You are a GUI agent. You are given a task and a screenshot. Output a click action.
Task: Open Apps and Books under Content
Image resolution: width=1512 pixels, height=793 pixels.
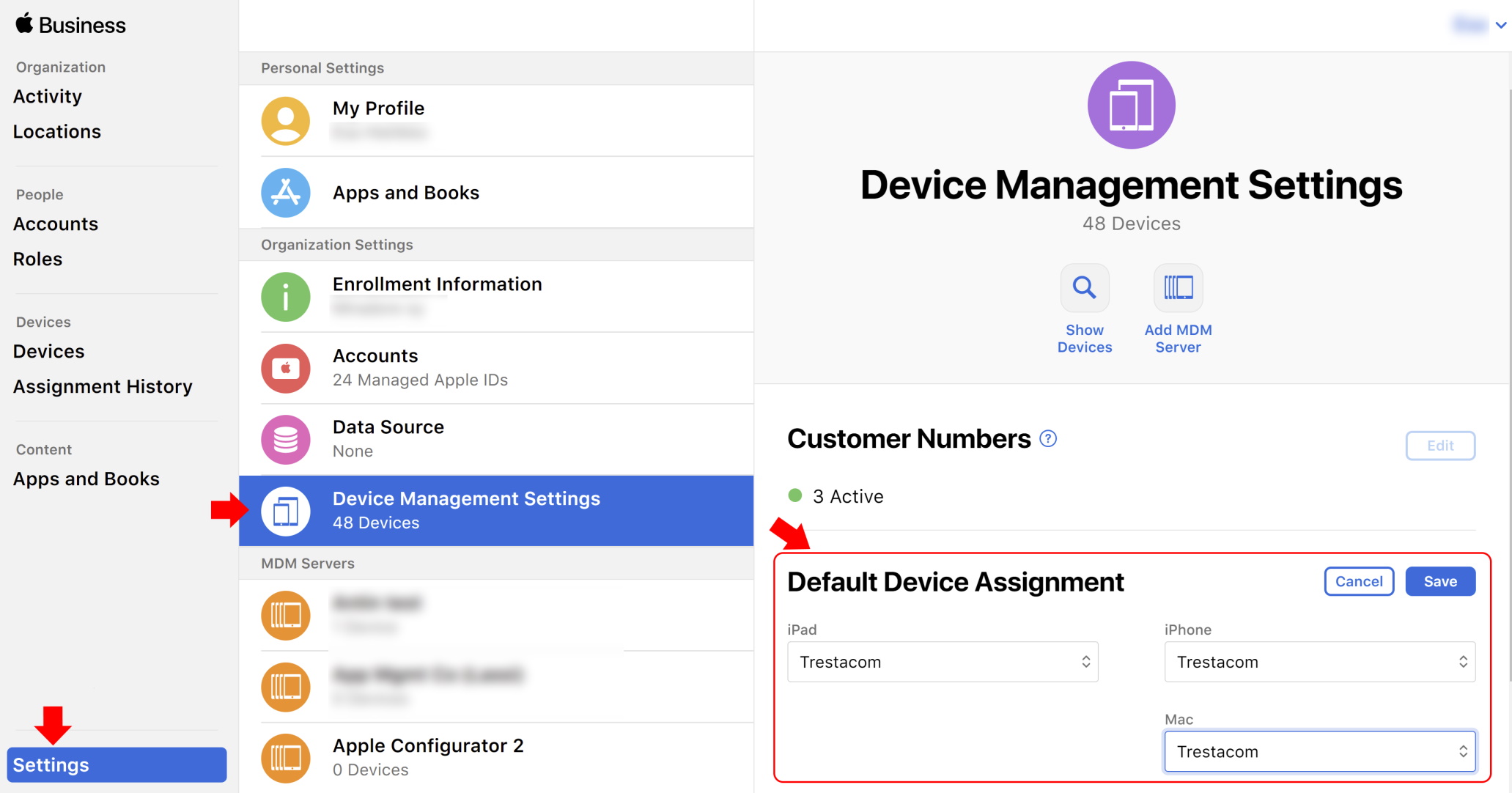86,479
